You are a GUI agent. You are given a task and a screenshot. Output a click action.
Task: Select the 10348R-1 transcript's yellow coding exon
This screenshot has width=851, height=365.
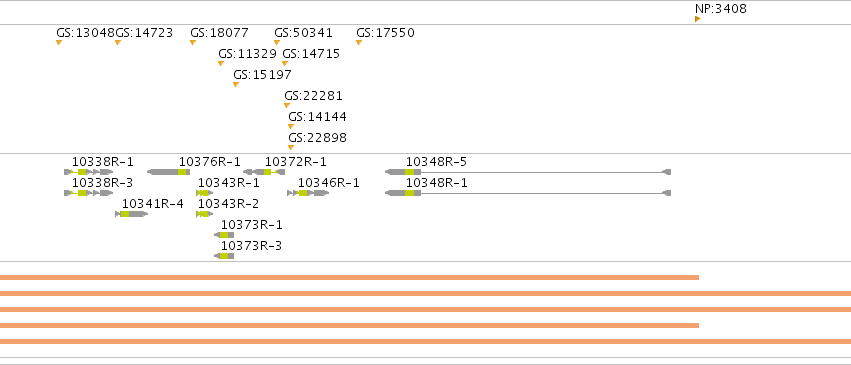(409, 193)
